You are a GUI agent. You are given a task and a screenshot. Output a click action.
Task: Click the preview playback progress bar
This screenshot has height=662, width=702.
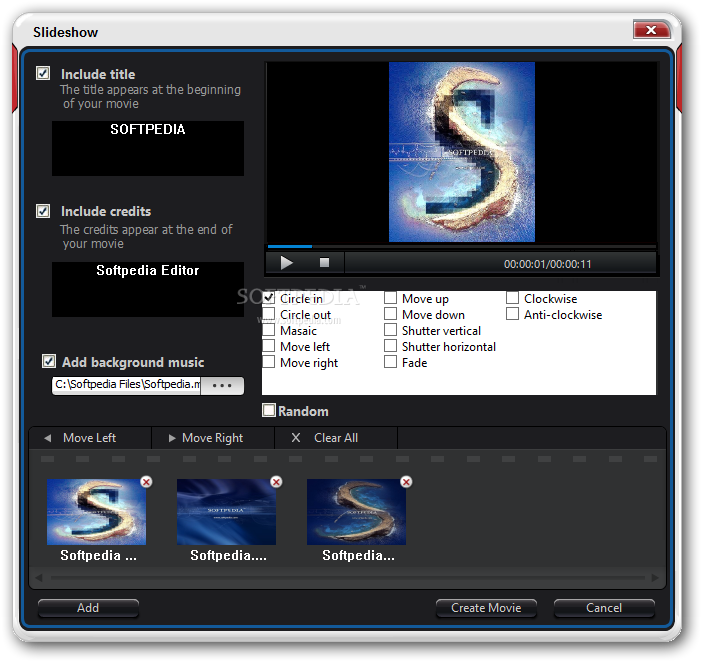coord(462,247)
